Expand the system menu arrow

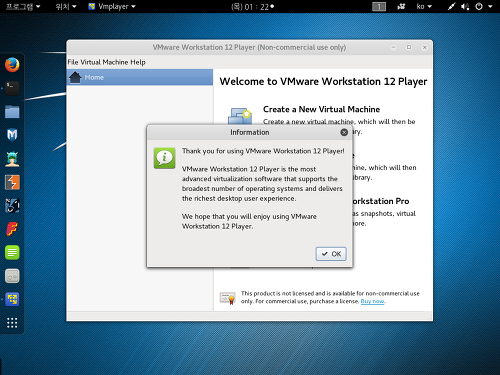point(490,6)
